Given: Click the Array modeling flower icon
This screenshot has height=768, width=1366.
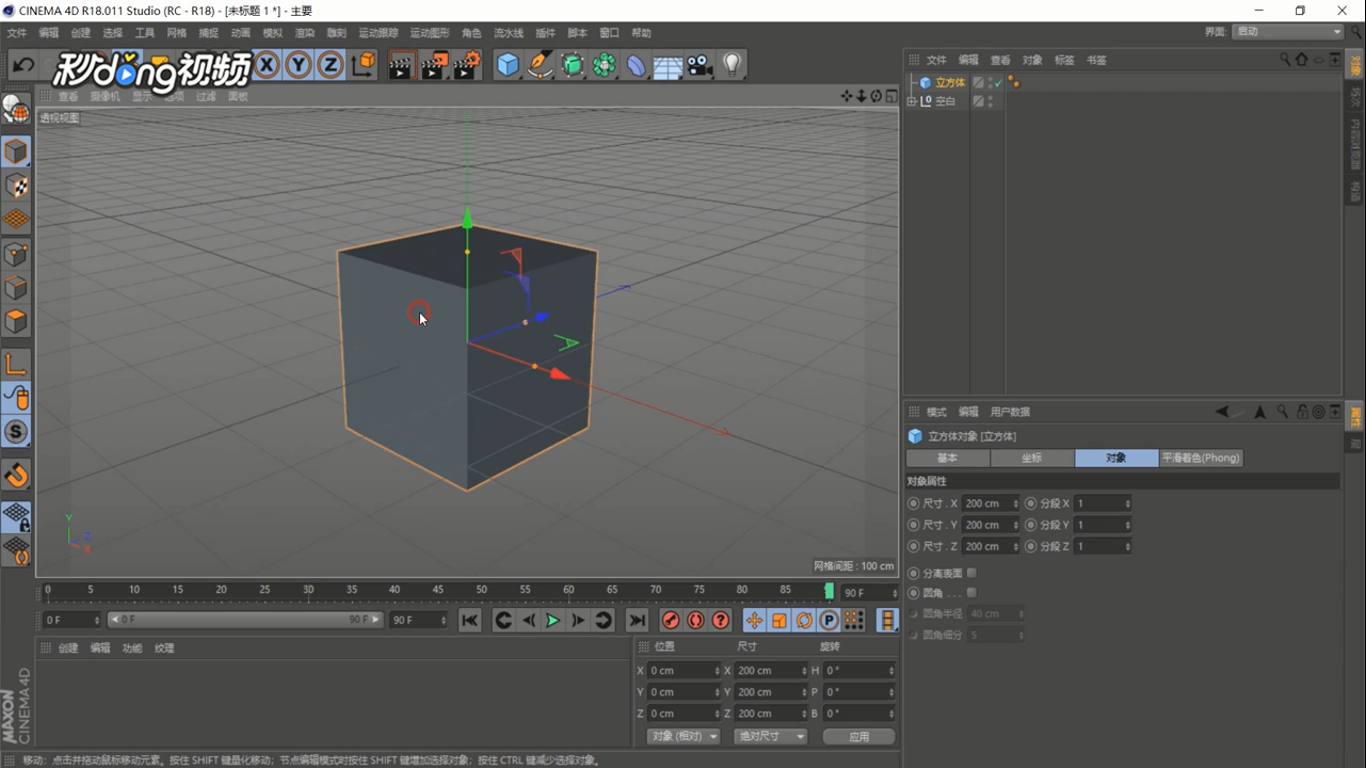Looking at the screenshot, I should (604, 65).
